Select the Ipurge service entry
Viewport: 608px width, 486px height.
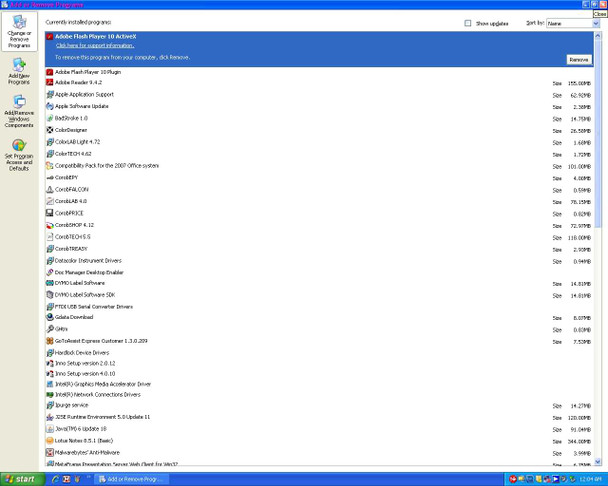[x=319, y=405]
